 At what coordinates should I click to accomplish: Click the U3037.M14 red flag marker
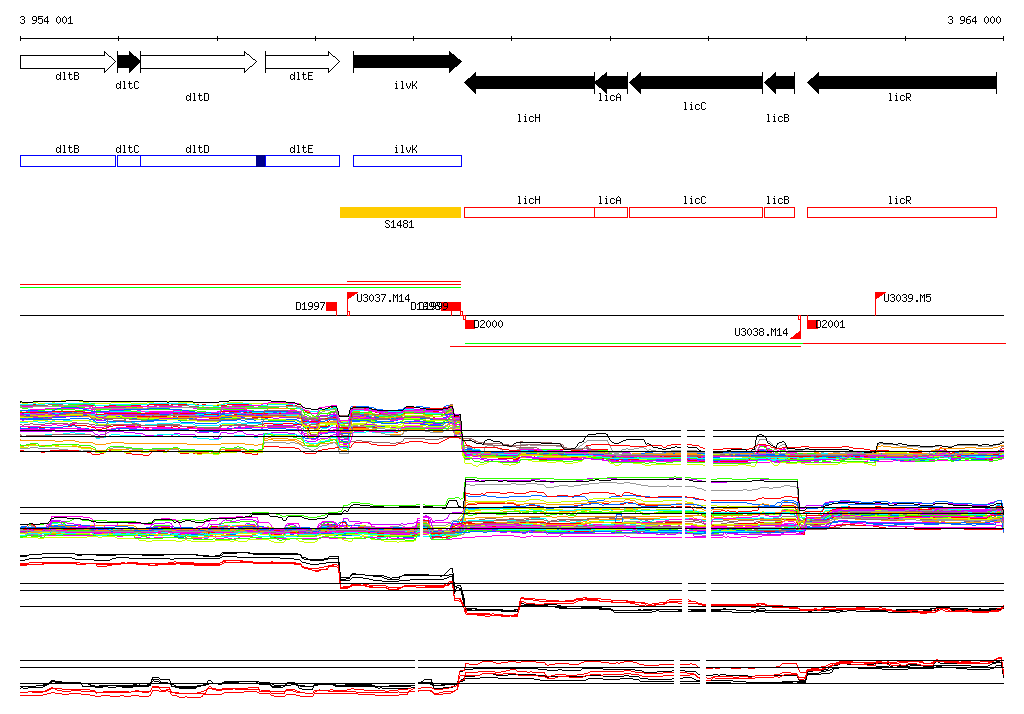[352, 297]
